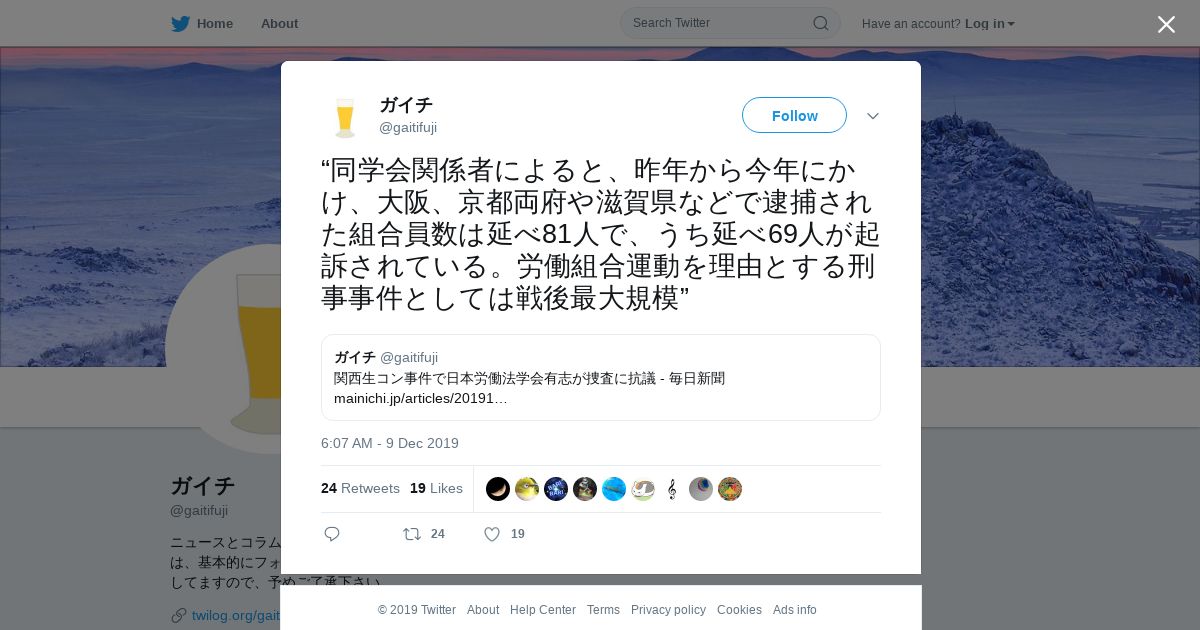Image resolution: width=1200 pixels, height=630 pixels.
Task: Open the Privacy policy footer link
Action: (668, 610)
